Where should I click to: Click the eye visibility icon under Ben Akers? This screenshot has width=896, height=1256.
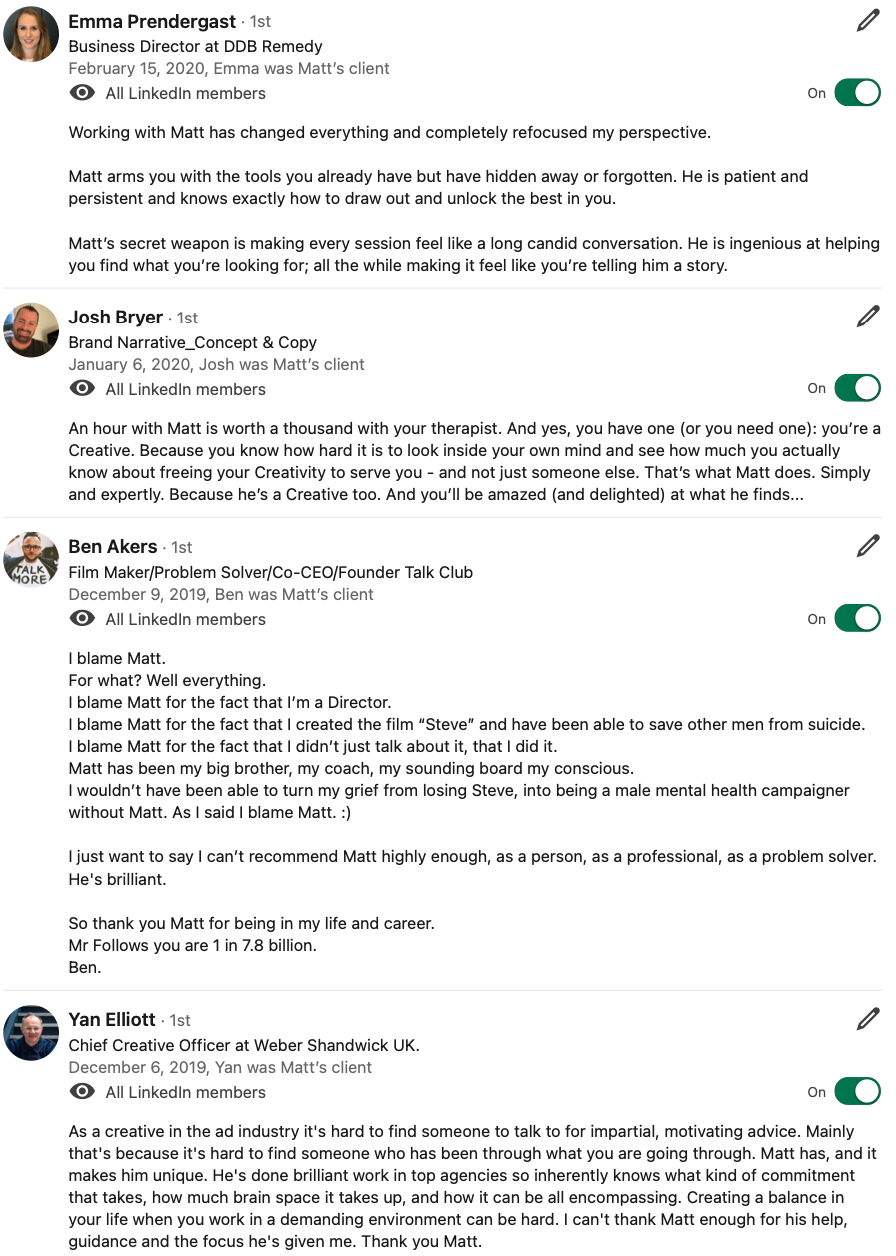83,619
